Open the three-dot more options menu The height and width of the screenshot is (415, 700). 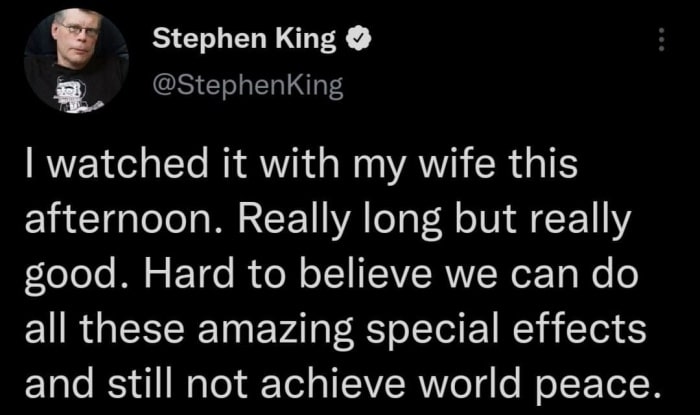click(x=659, y=40)
